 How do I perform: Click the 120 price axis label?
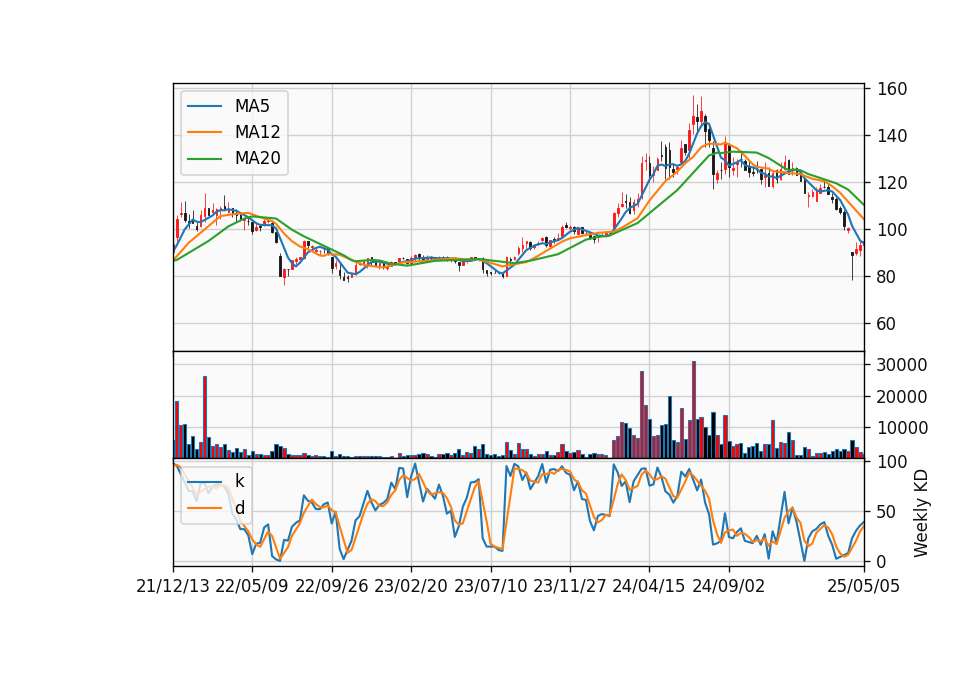coord(892,182)
